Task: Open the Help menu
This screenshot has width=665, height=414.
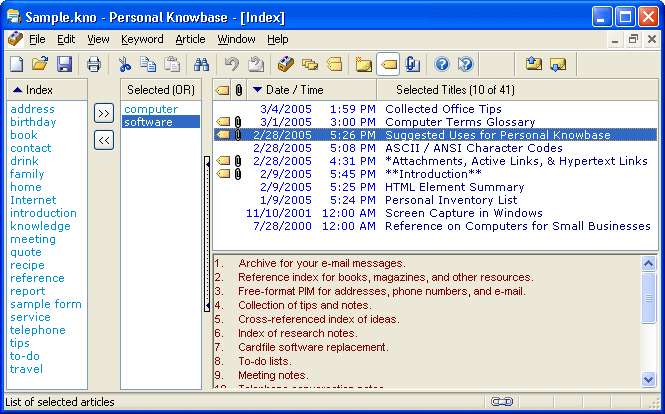Action: 278,39
